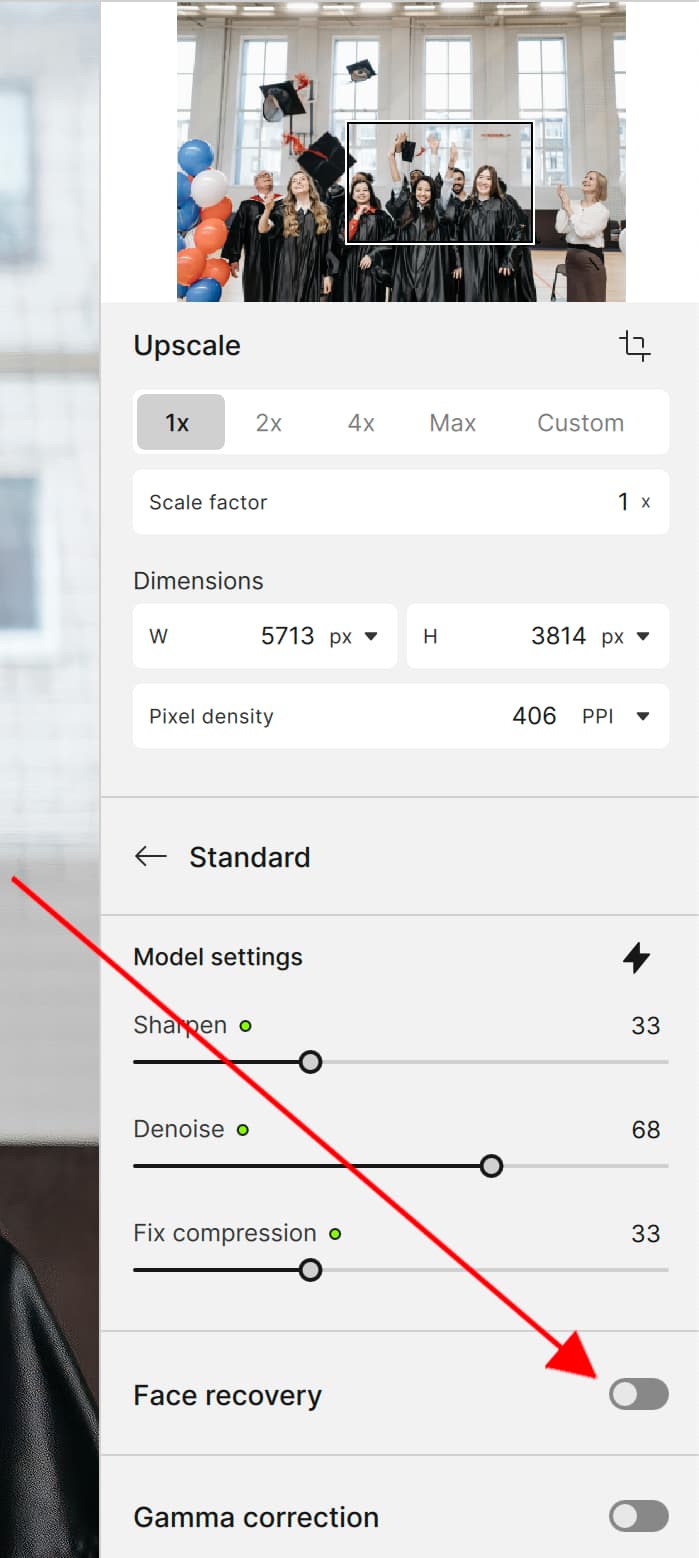Screen dimensions: 699x1558
Task: Click the Denoise slider handle
Action: tap(491, 1166)
